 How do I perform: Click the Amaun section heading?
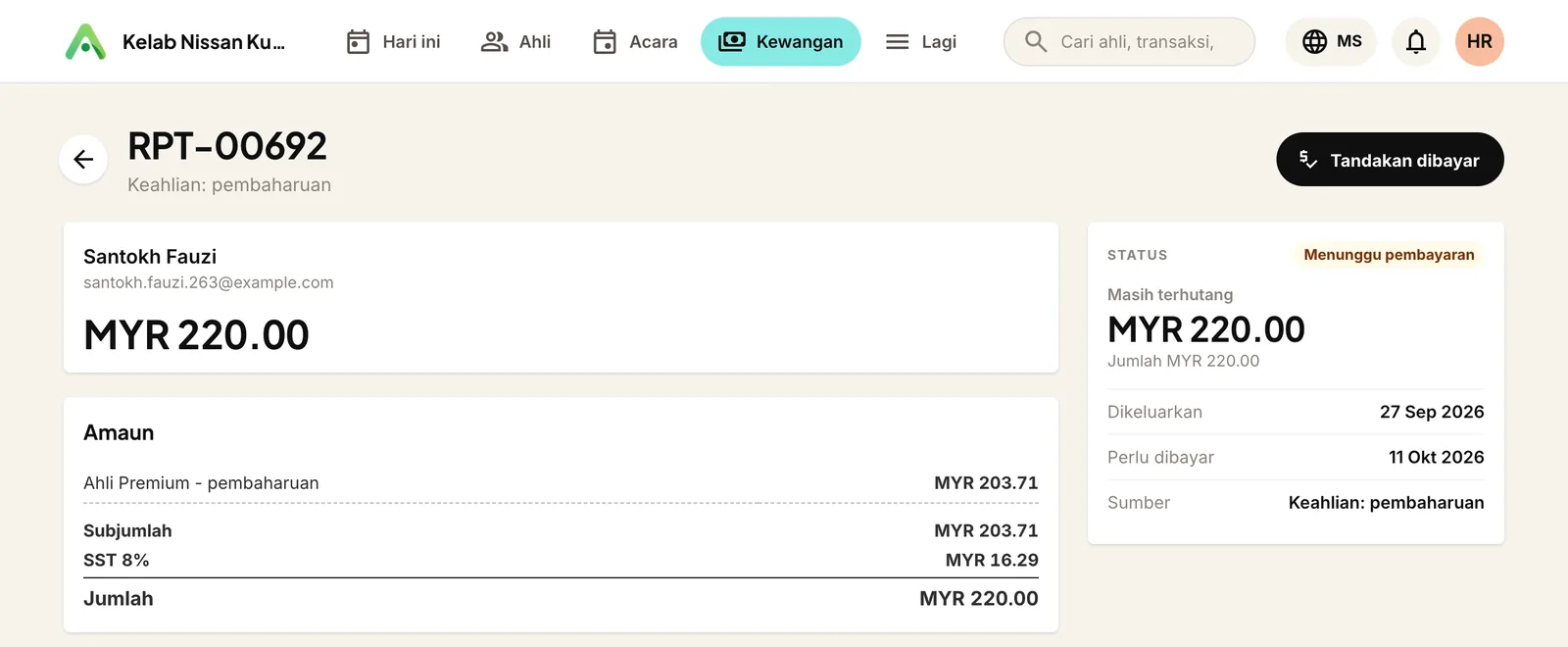click(119, 433)
